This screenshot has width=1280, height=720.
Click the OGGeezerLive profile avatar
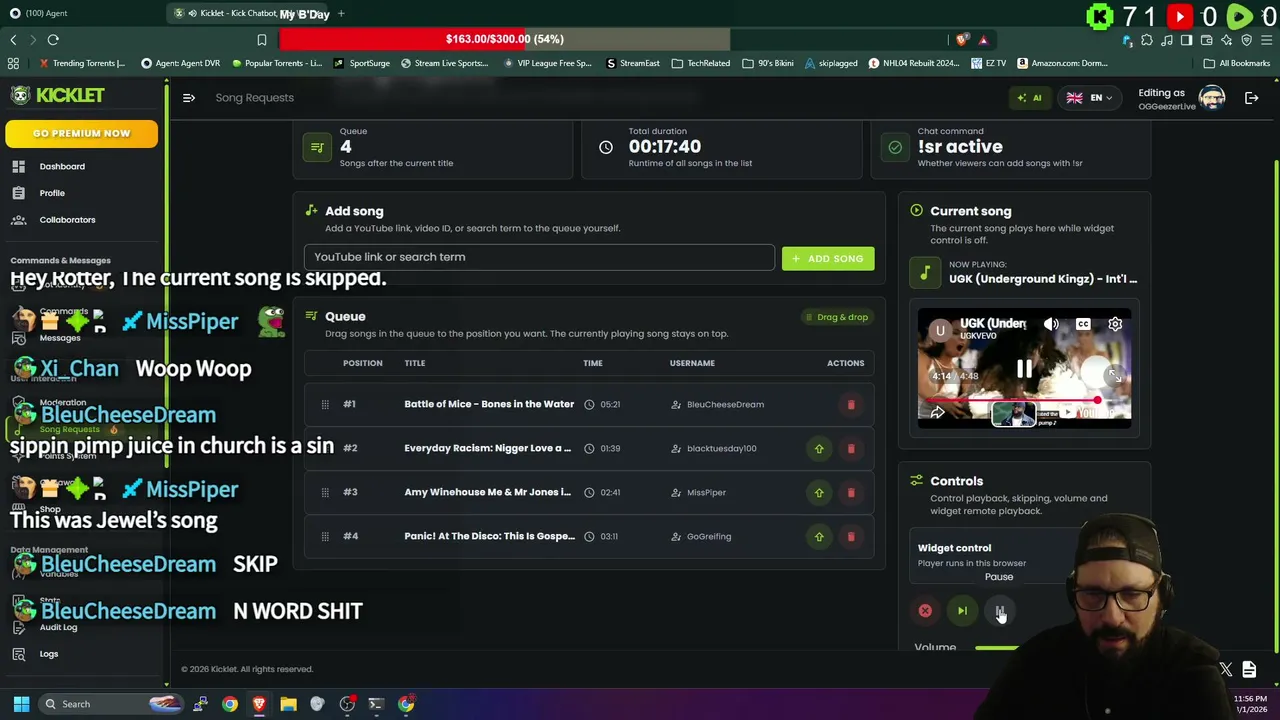click(x=1212, y=97)
